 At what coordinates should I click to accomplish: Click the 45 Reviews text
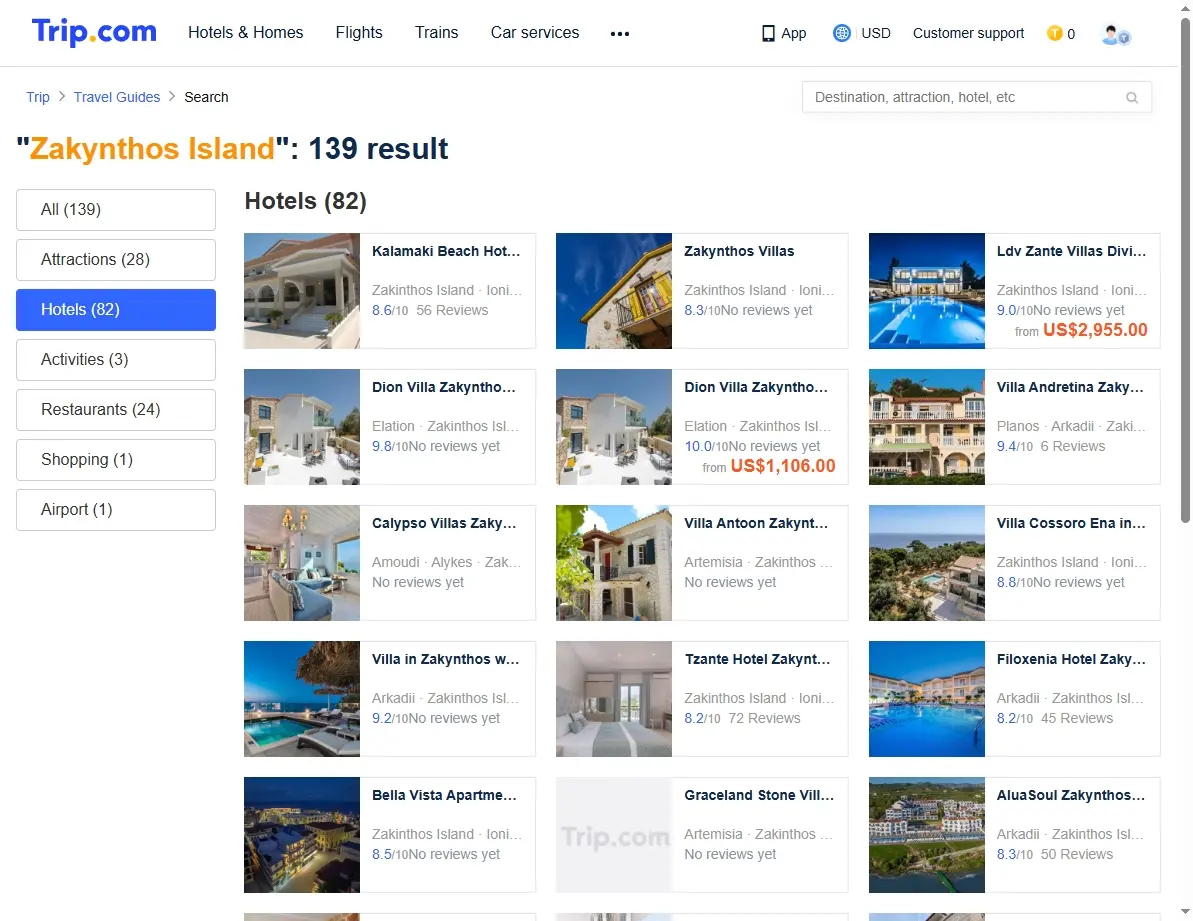click(x=1077, y=719)
